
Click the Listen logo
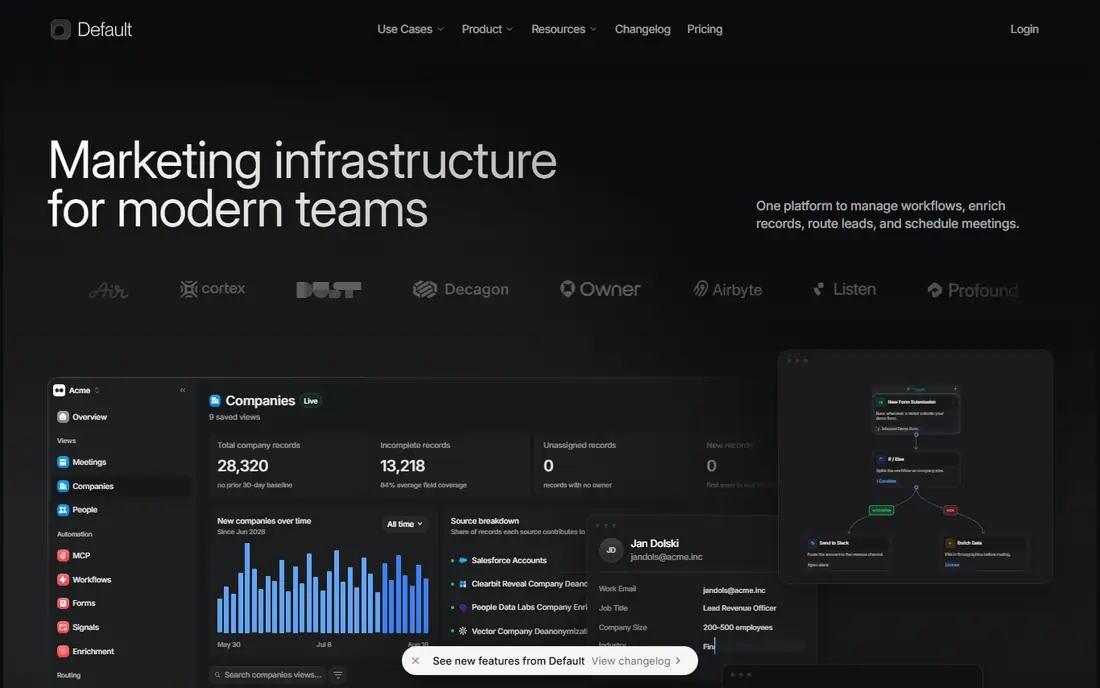point(844,289)
